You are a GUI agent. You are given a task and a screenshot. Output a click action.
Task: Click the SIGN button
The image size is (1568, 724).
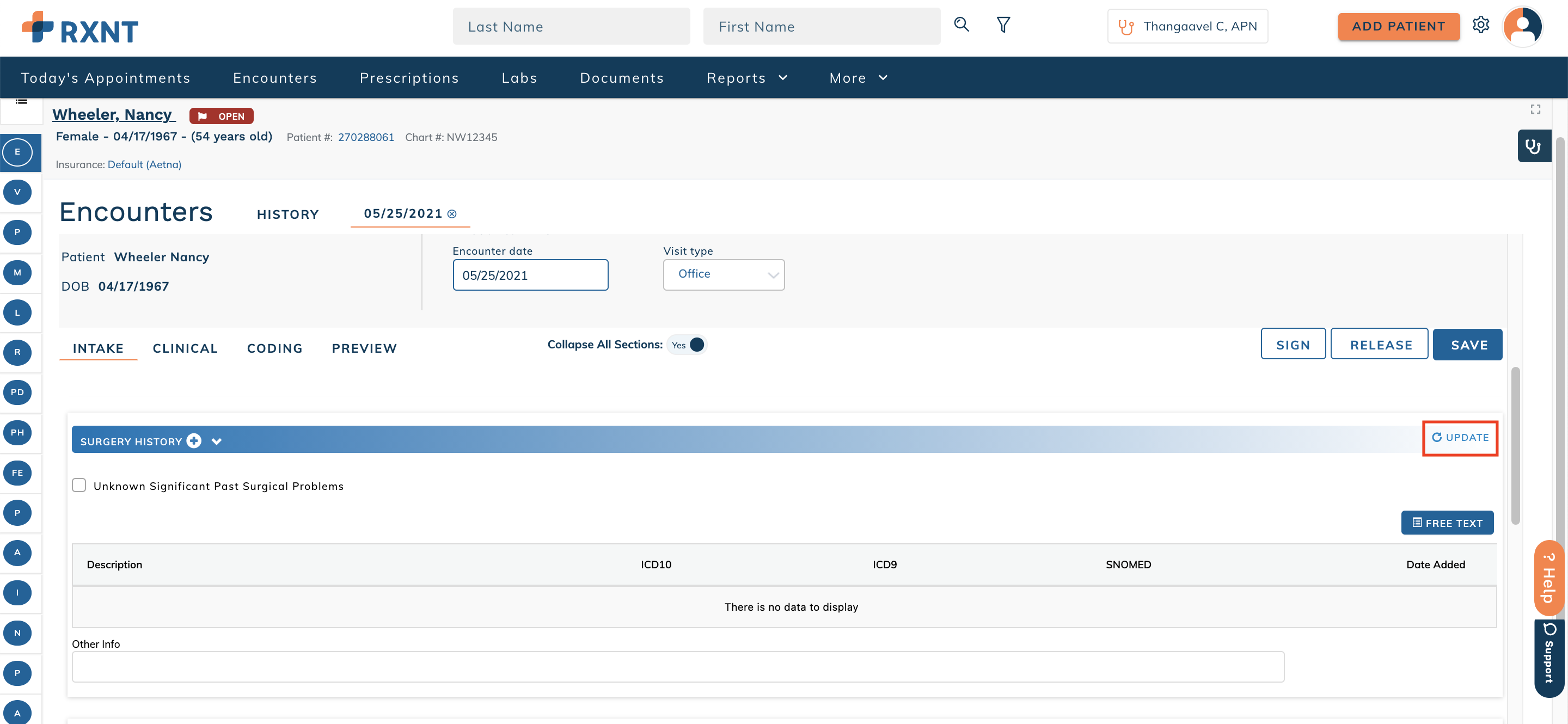(x=1293, y=345)
